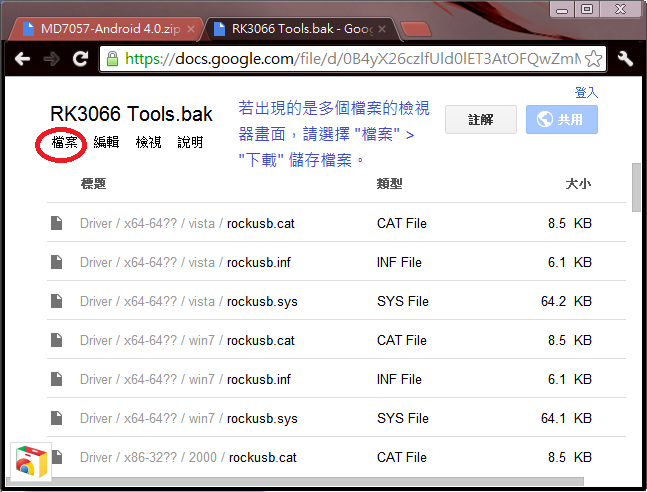Open the Chrome wrench settings menu
The image size is (647, 492).
(626, 59)
